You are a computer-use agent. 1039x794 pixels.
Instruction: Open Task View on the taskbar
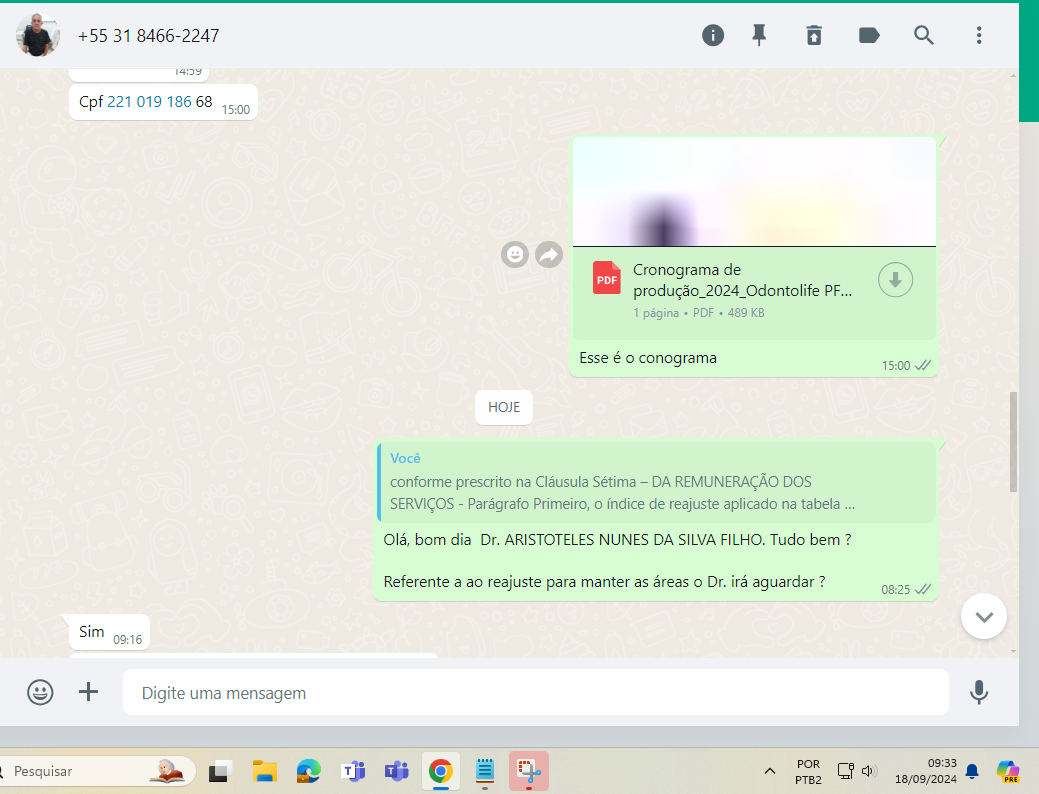220,771
